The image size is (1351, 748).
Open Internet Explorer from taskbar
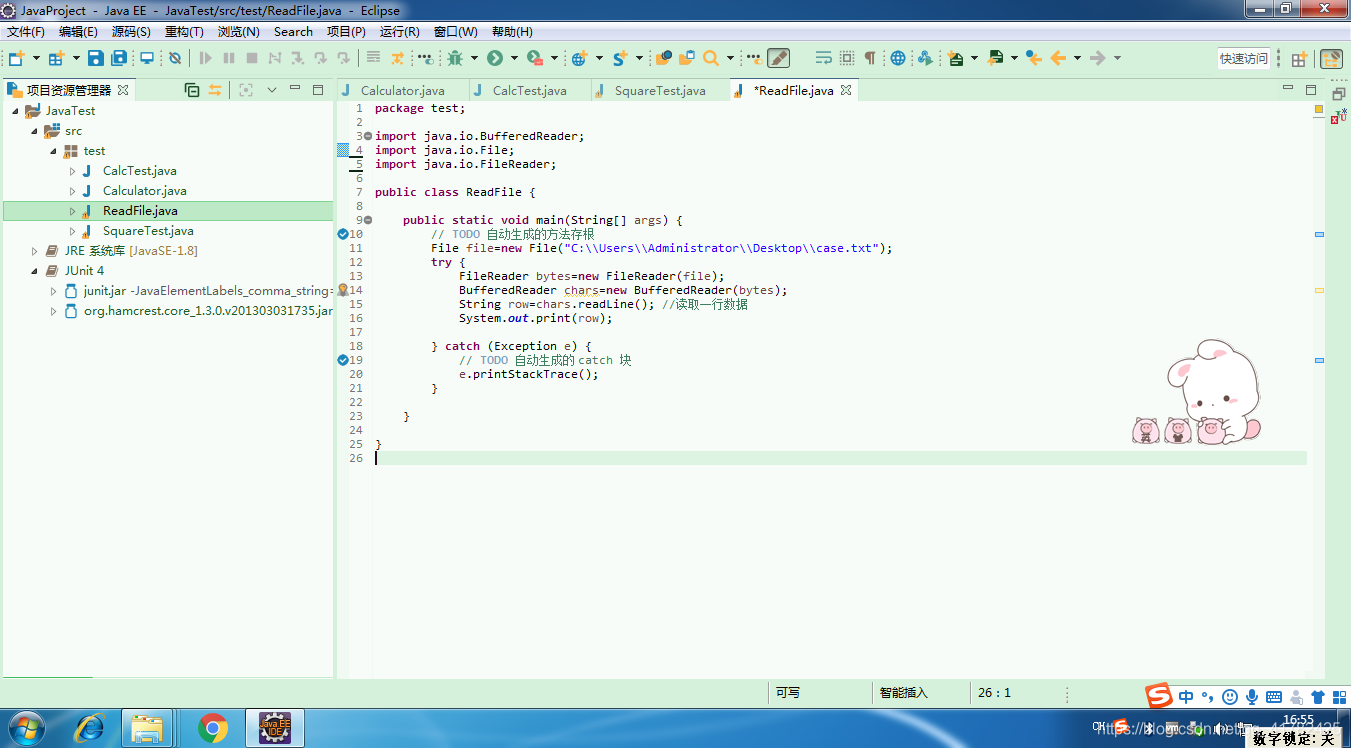[89, 728]
